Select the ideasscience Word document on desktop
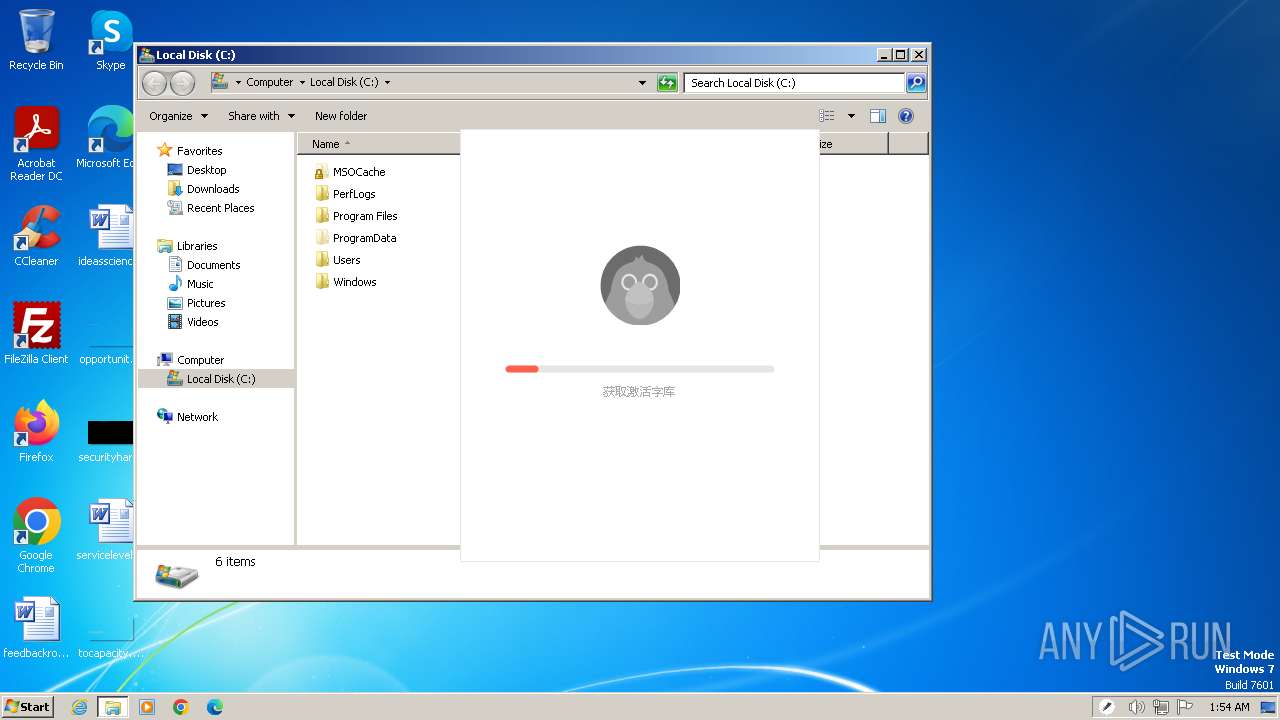The image size is (1280, 720). (x=108, y=236)
